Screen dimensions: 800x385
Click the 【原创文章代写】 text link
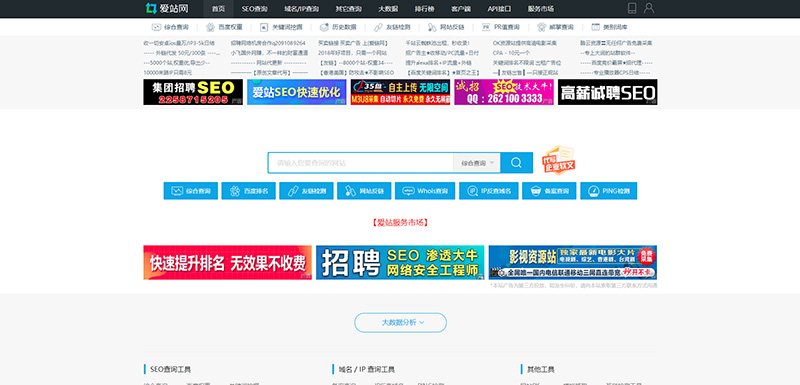[x=269, y=73]
